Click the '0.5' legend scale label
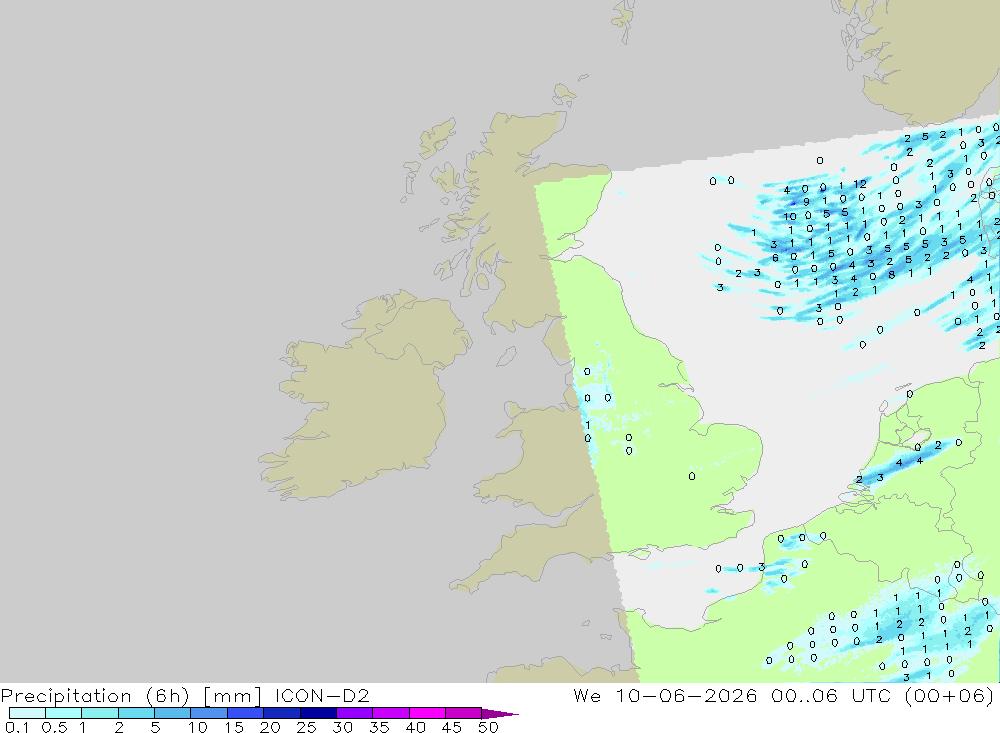Screen dimensions: 1000x733 pos(54,727)
